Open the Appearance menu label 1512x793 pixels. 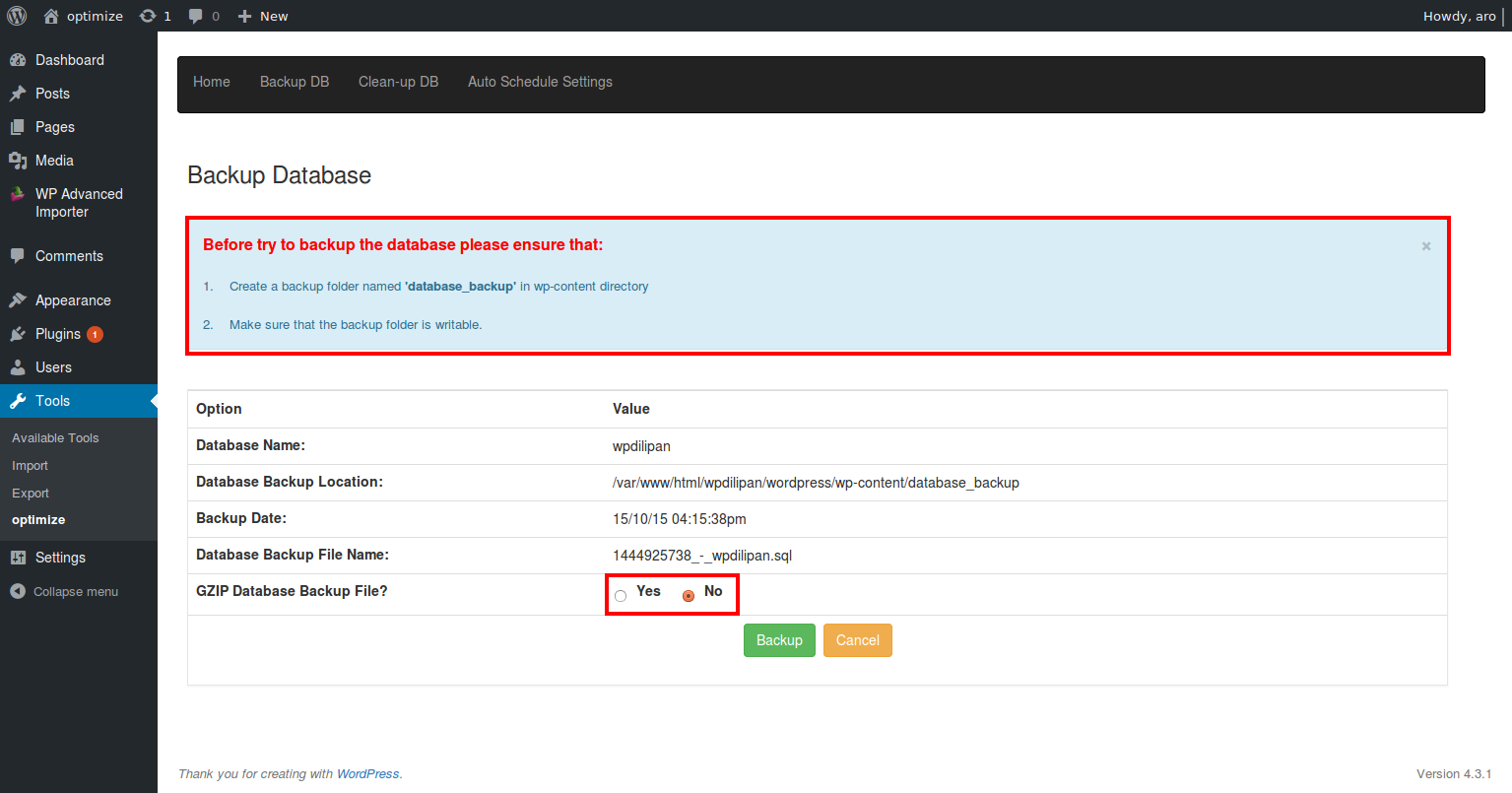click(x=73, y=300)
